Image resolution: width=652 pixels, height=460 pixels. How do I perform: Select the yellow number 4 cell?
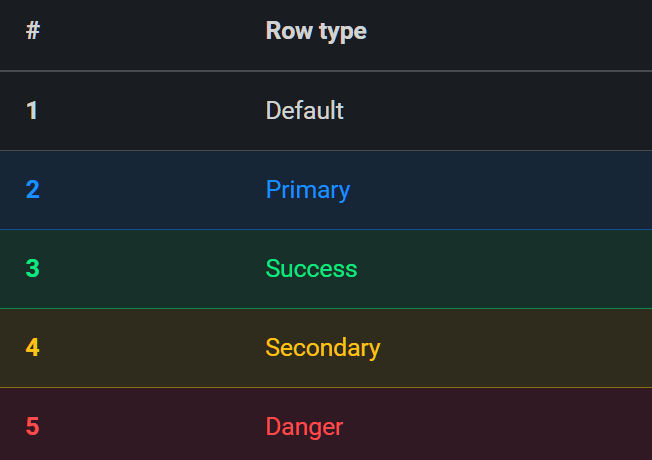32,348
